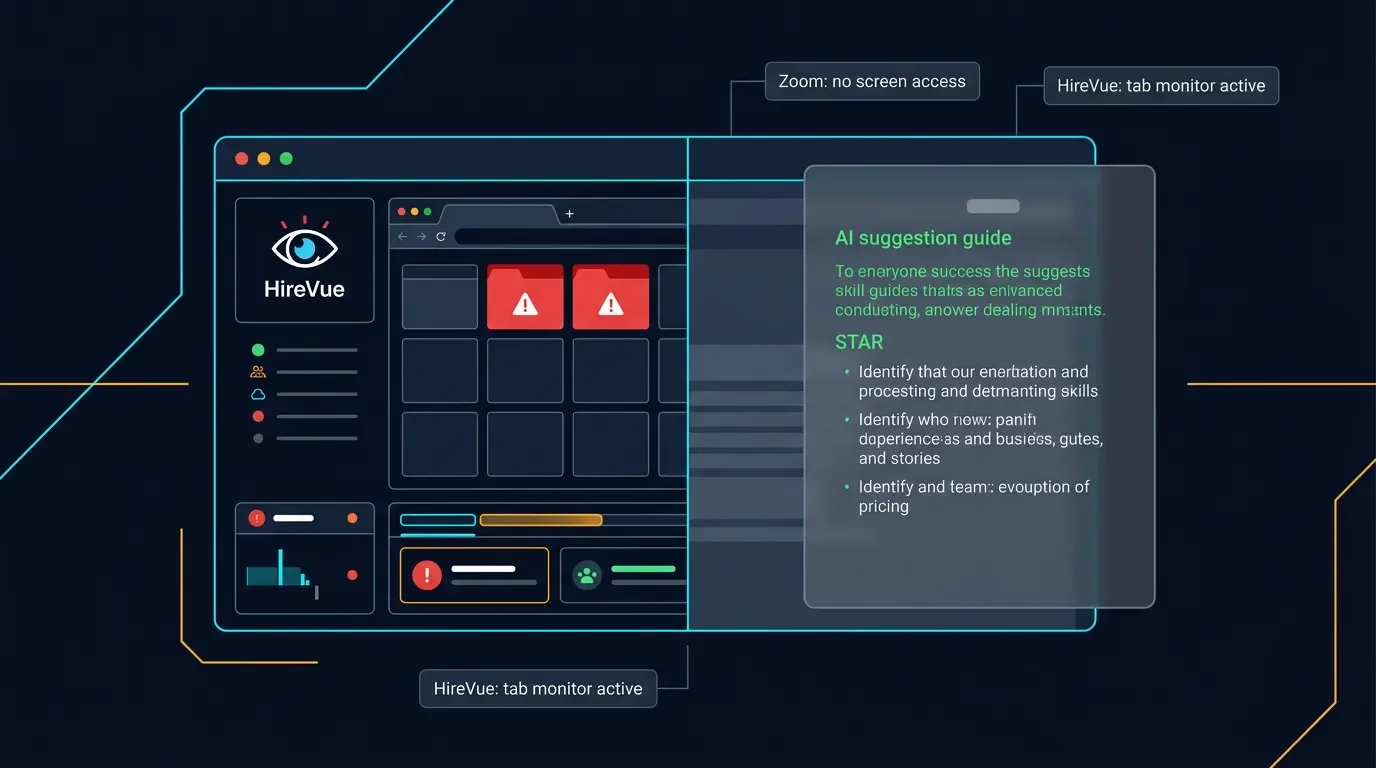Click 'HireVue: tab monitor active' label below window
The width and height of the screenshot is (1376, 768).
click(x=538, y=689)
